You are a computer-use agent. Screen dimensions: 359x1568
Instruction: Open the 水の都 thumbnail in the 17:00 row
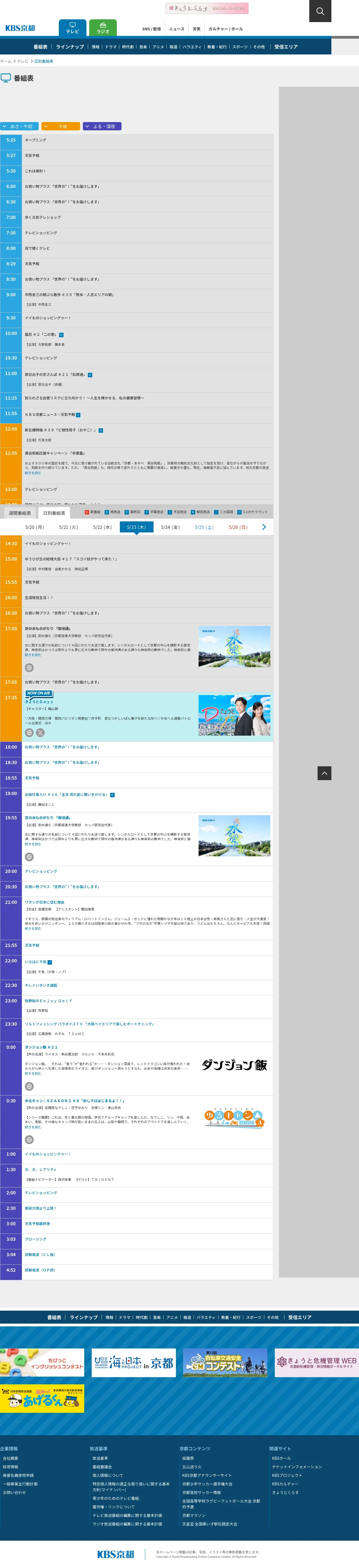(234, 646)
